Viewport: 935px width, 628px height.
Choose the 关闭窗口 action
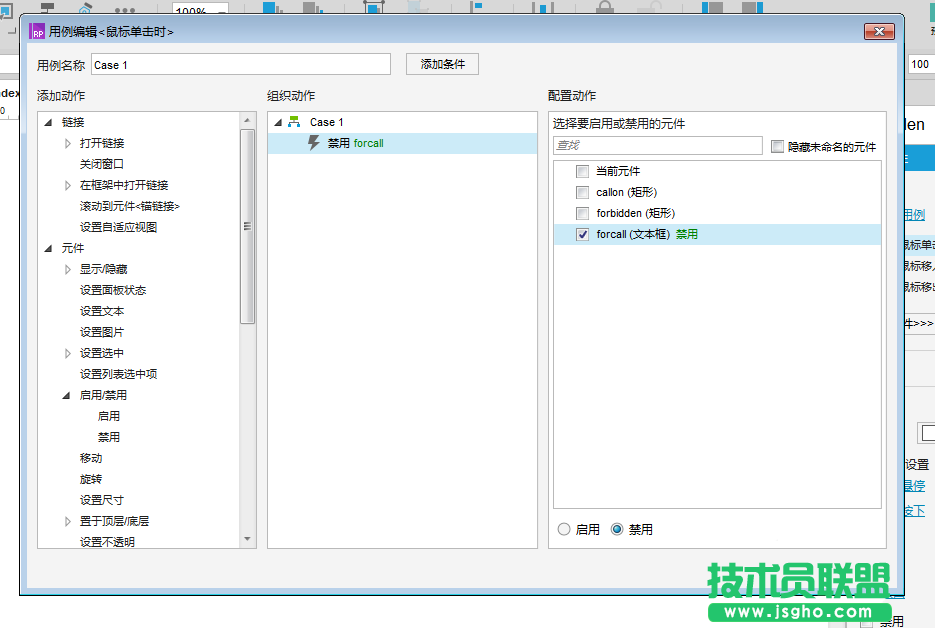click(x=101, y=163)
